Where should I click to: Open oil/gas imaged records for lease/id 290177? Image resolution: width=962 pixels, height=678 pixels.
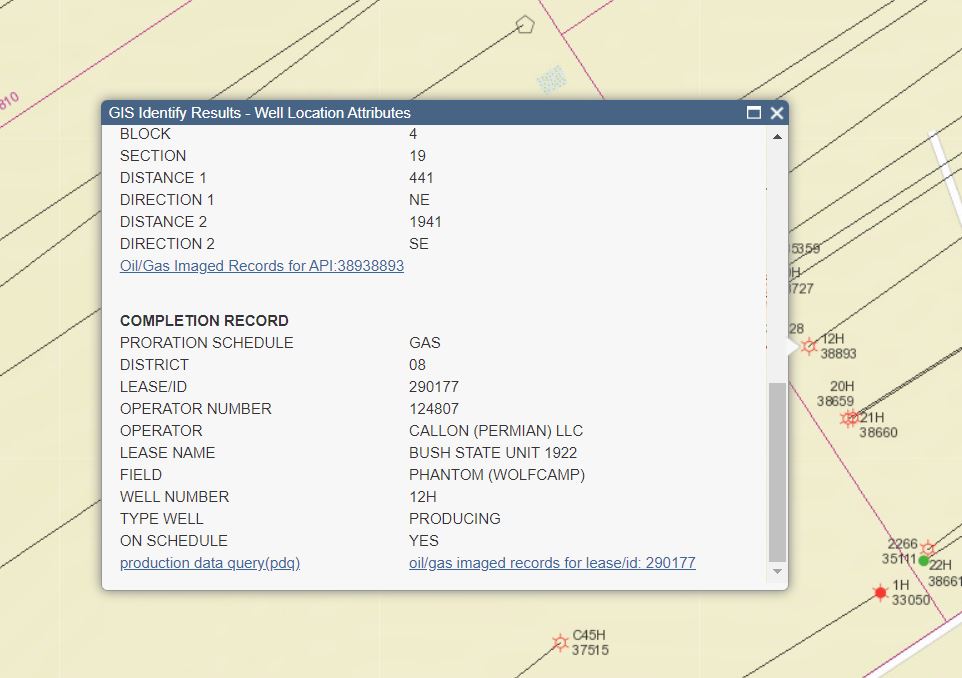tap(552, 563)
